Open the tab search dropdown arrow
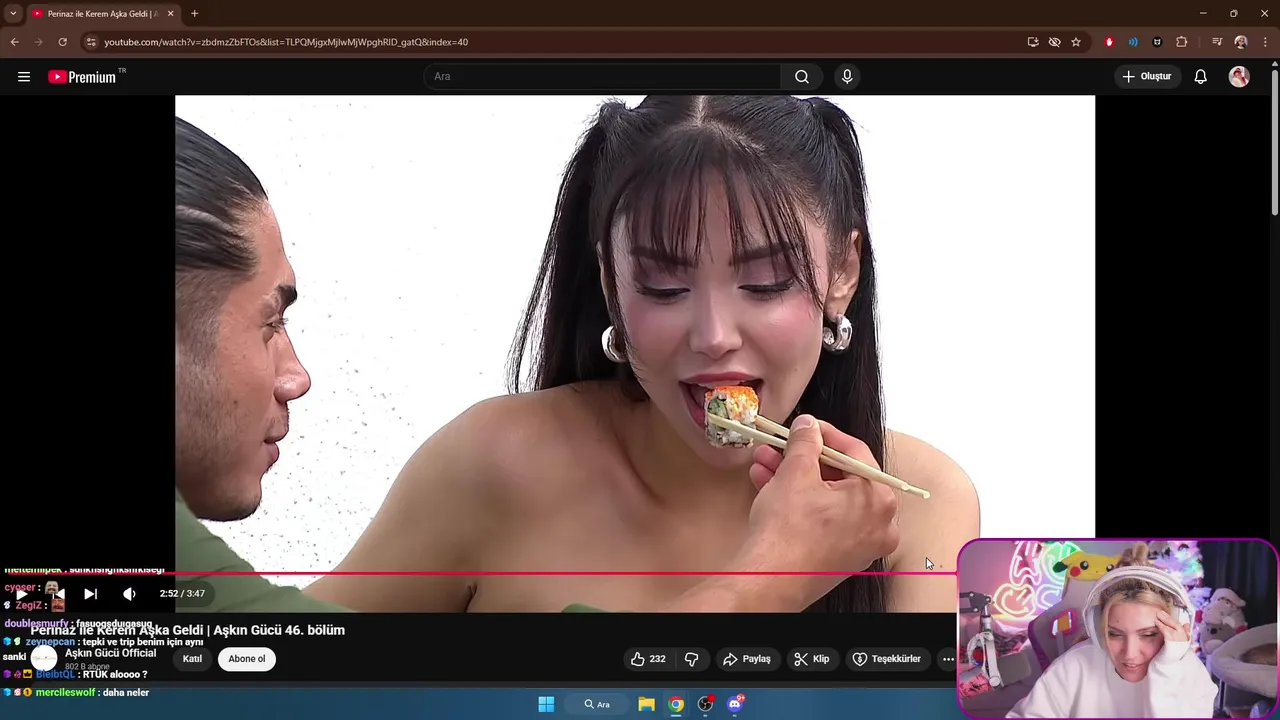The image size is (1280, 720). [13, 14]
